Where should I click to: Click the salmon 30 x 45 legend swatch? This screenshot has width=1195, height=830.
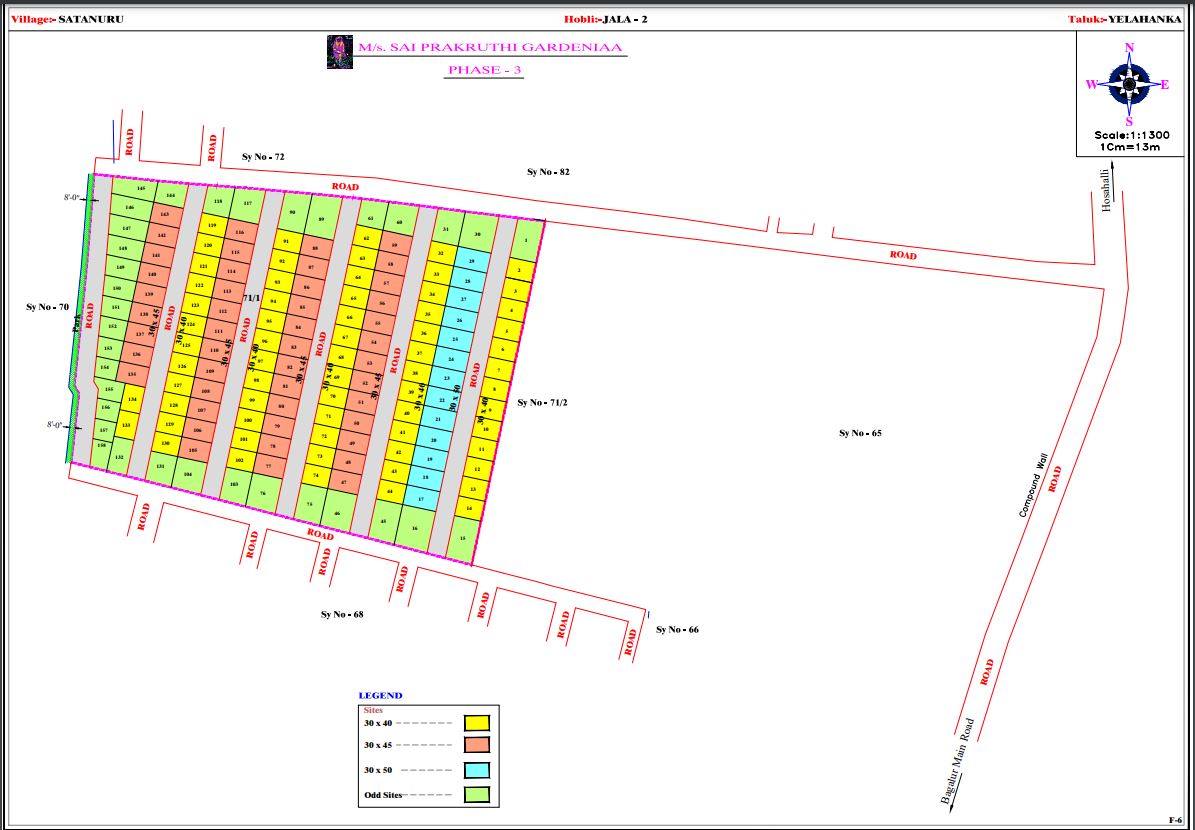click(477, 746)
